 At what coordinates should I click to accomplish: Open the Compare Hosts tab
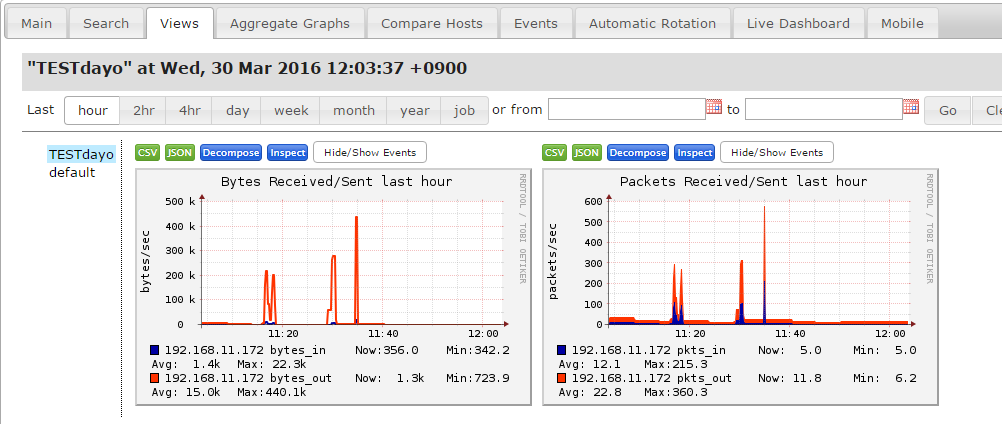(432, 24)
